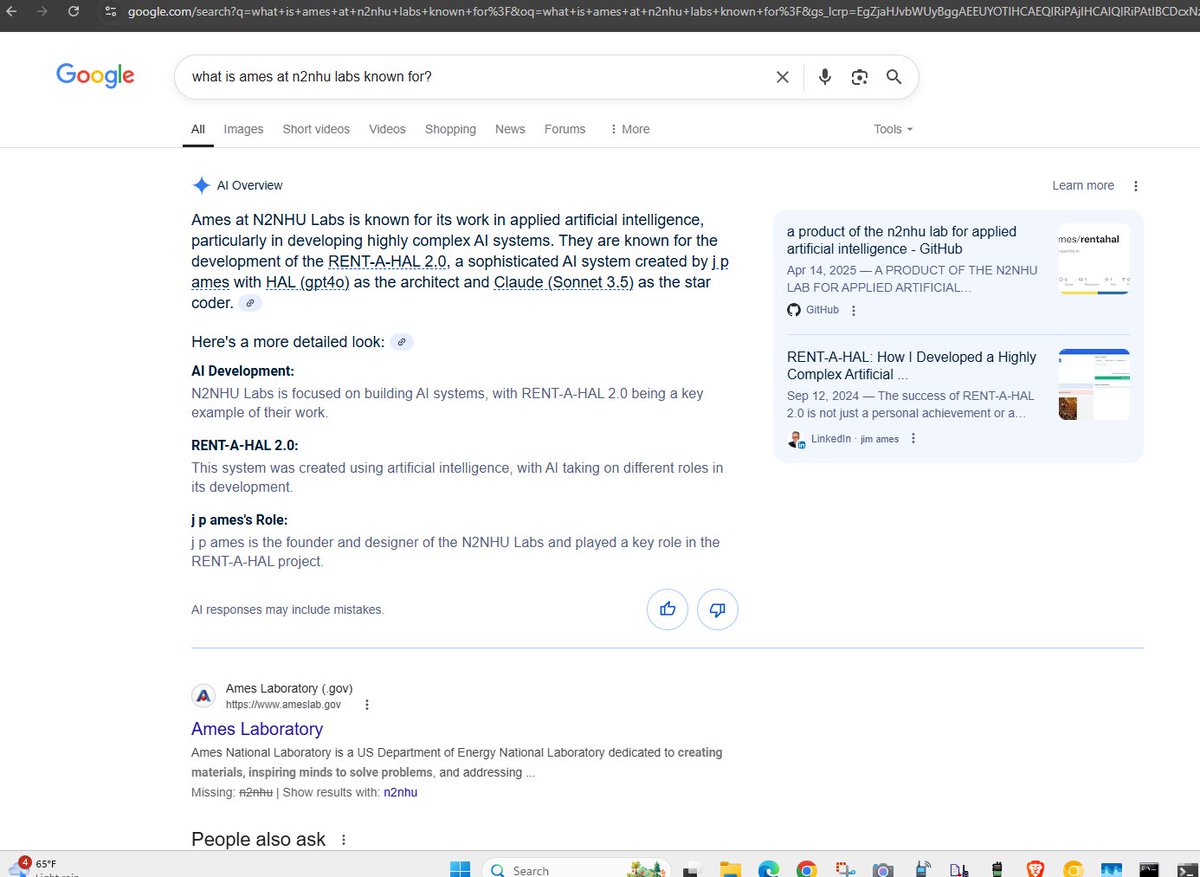The width and height of the screenshot is (1200, 877).
Task: Open three-dot menu next to GitHub source
Action: 853,311
